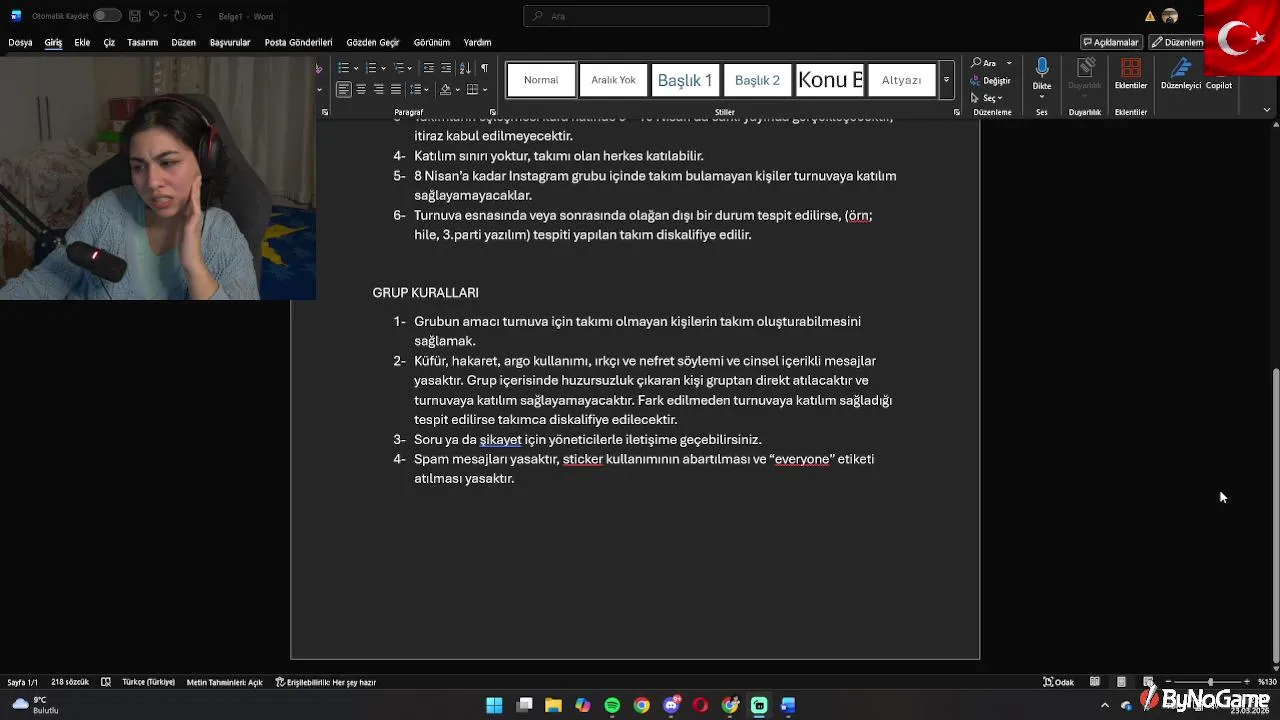Adjust the zoom slider in status bar
1280x720 pixels.
click(1208, 682)
